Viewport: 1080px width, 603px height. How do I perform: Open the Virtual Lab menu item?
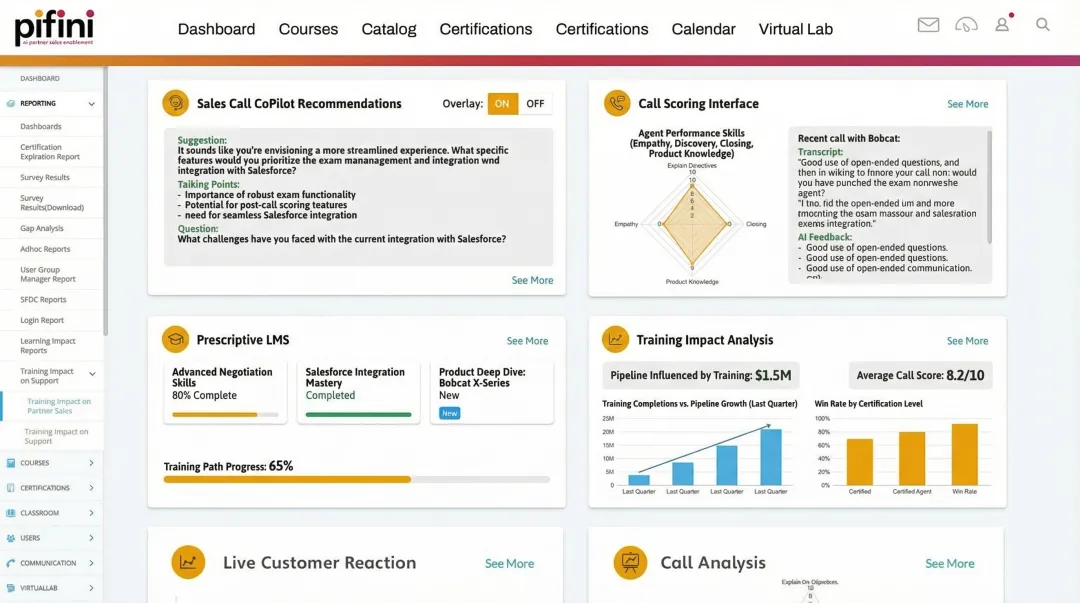click(795, 29)
